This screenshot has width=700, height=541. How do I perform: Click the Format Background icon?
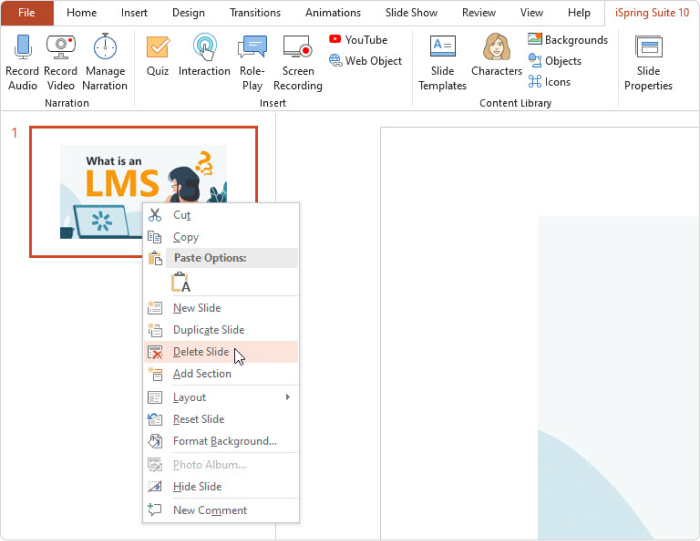click(155, 441)
